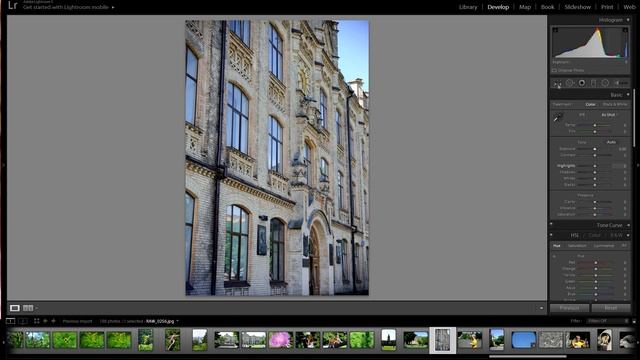
Task: Click the Highlights slider handle
Action: (x=595, y=166)
